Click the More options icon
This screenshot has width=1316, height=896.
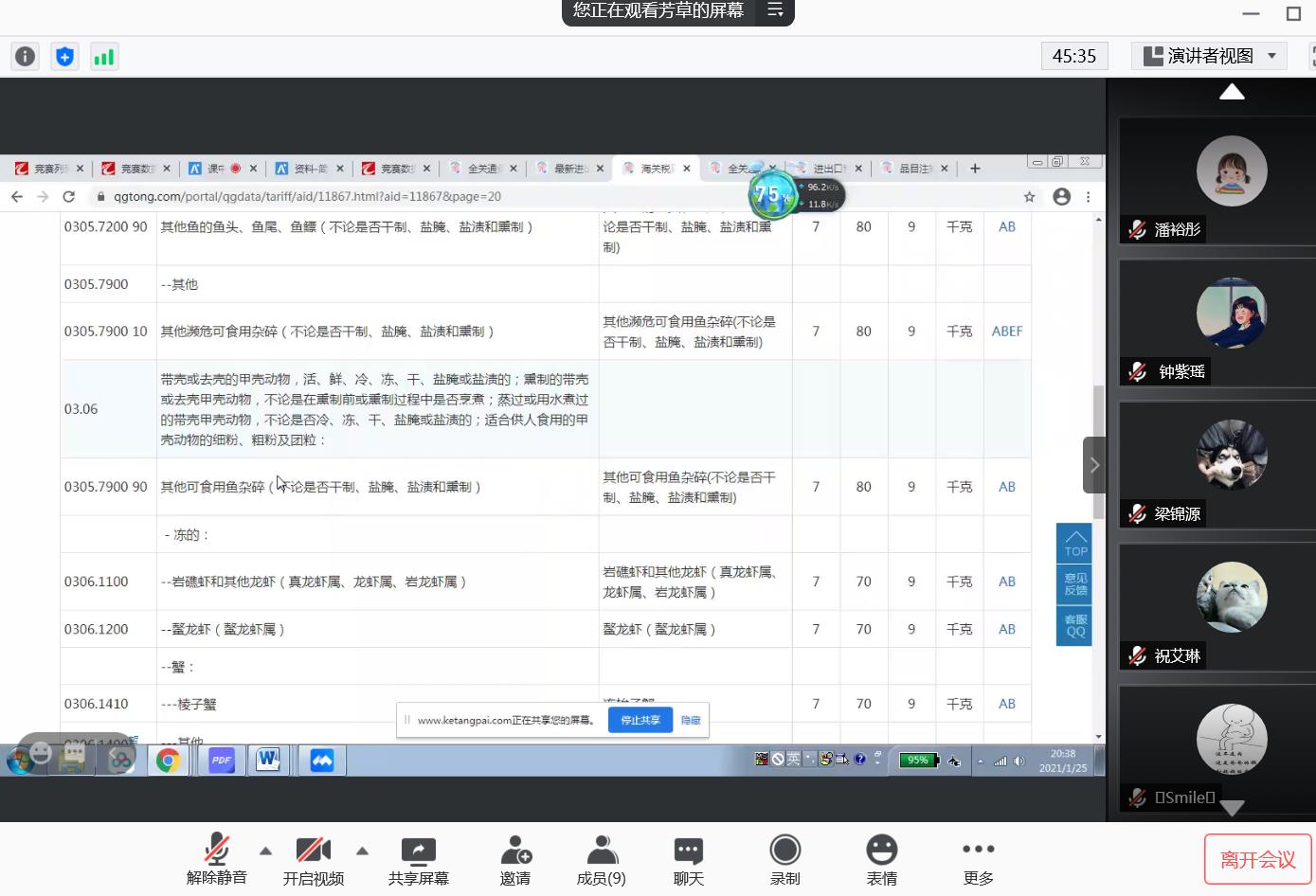coord(978,860)
